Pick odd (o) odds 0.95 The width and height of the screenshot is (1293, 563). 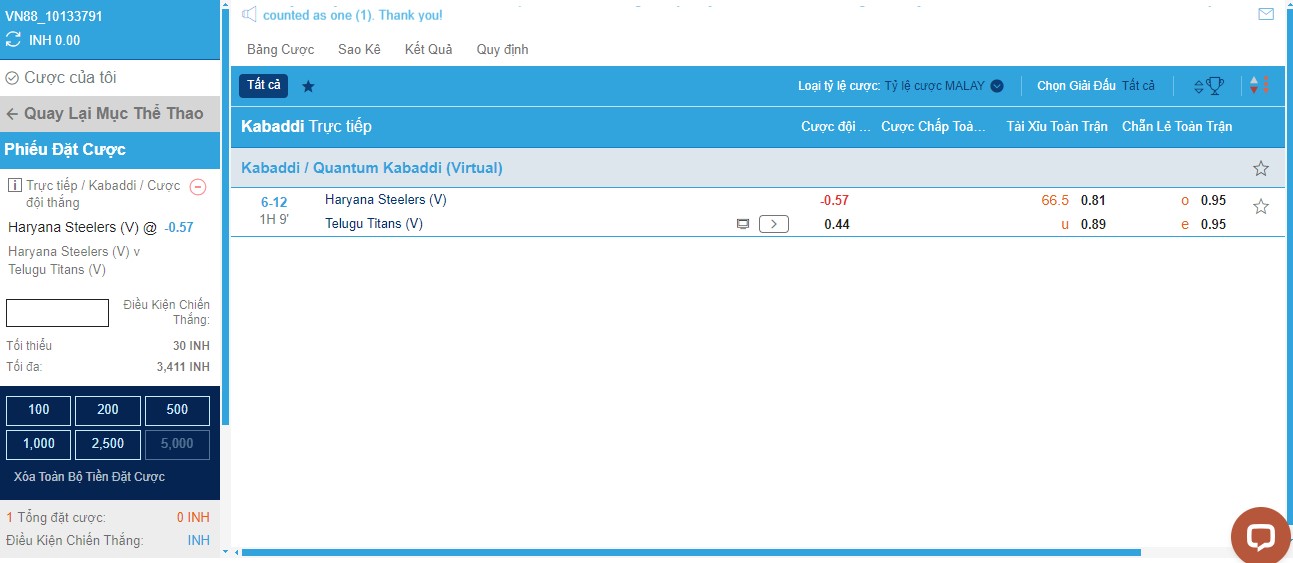coord(1213,200)
